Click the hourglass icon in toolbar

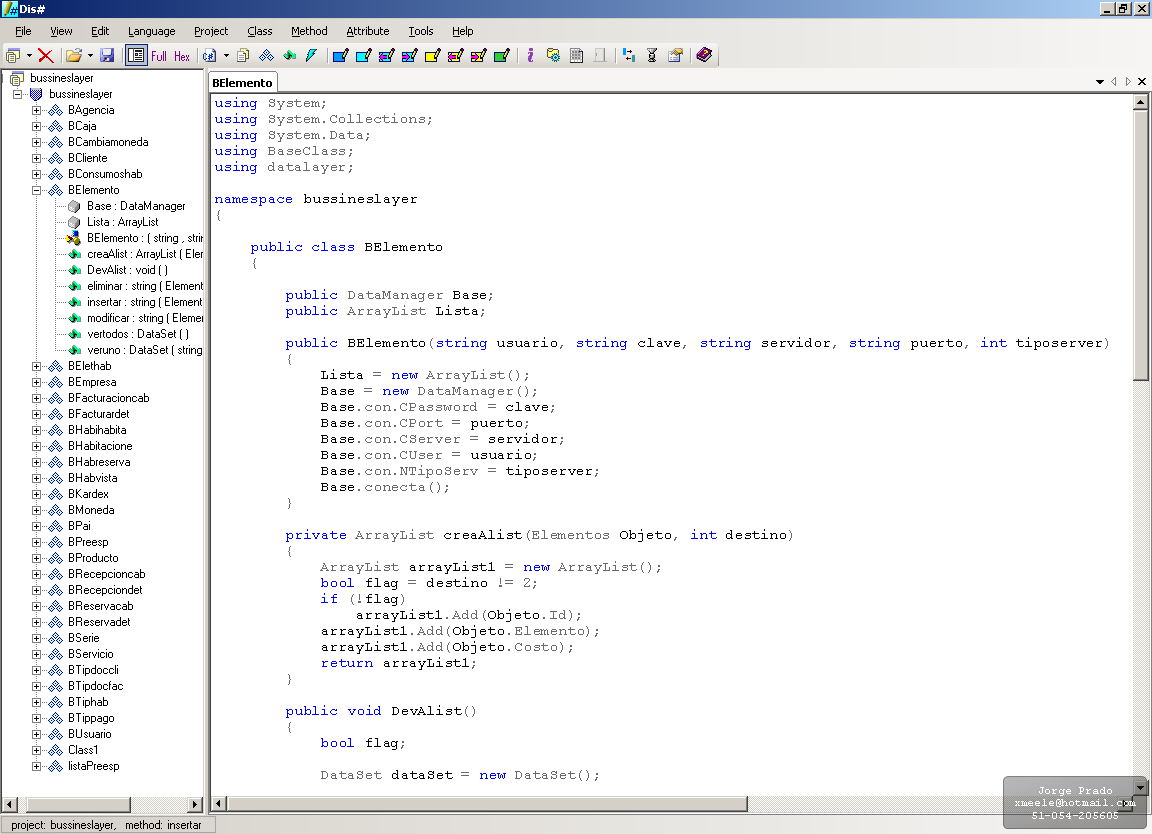[652, 56]
